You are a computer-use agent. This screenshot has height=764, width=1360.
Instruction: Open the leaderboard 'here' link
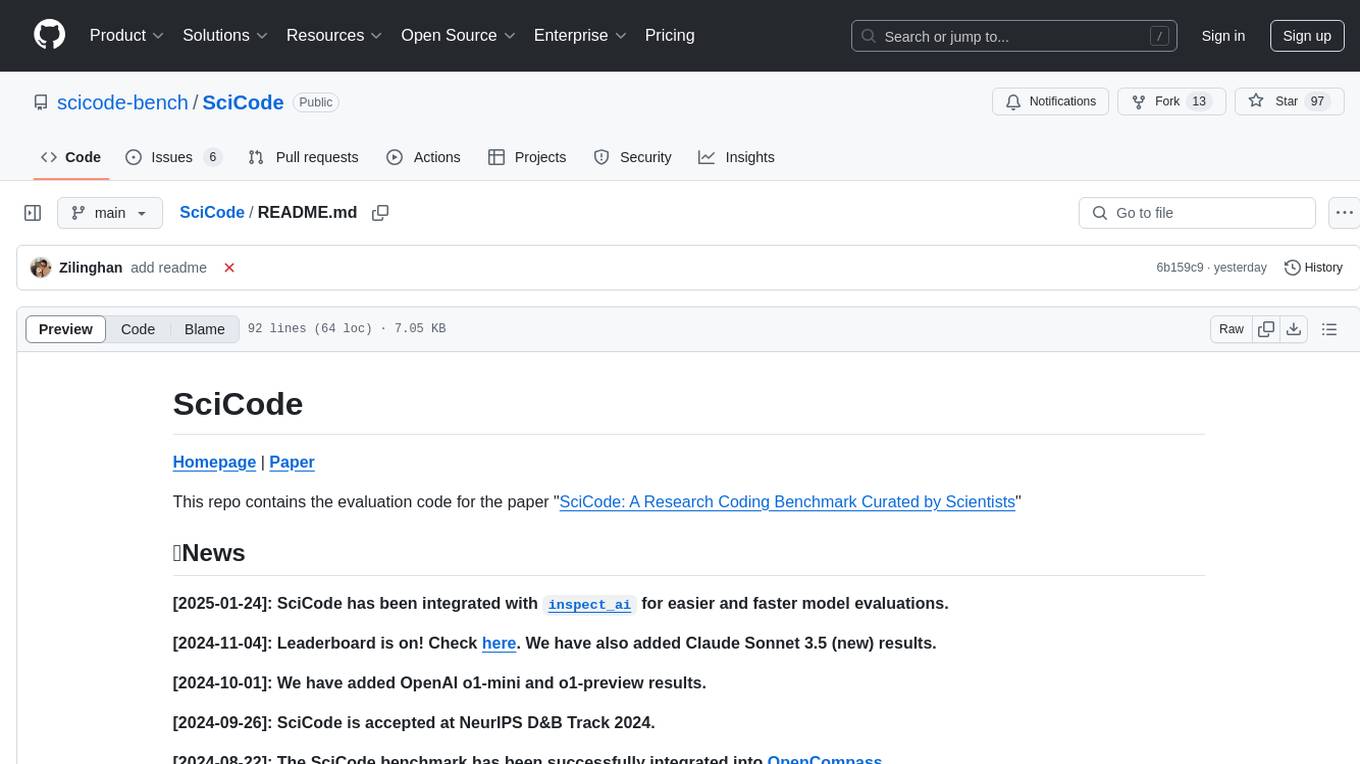click(499, 643)
